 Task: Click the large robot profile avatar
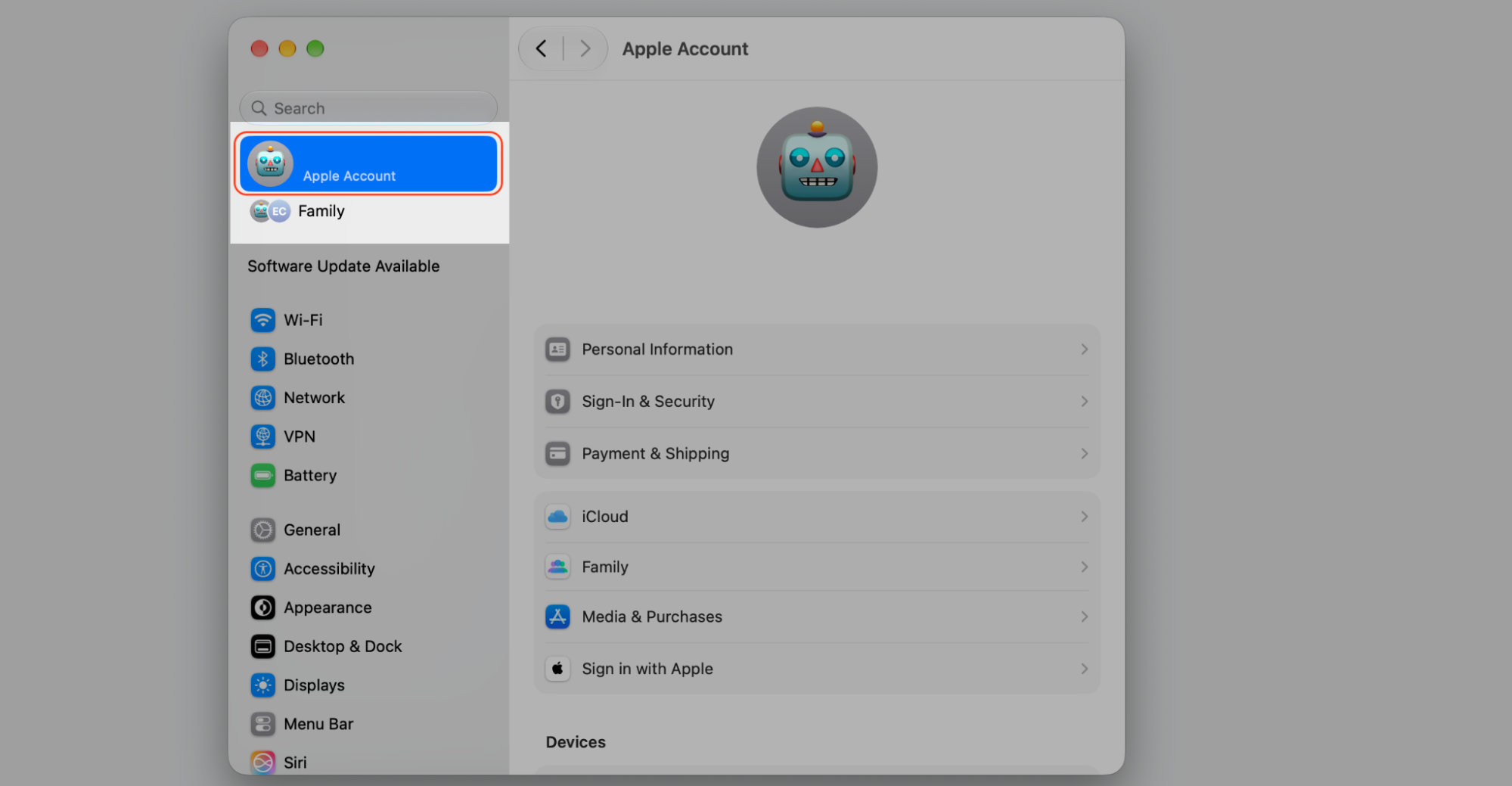[817, 167]
